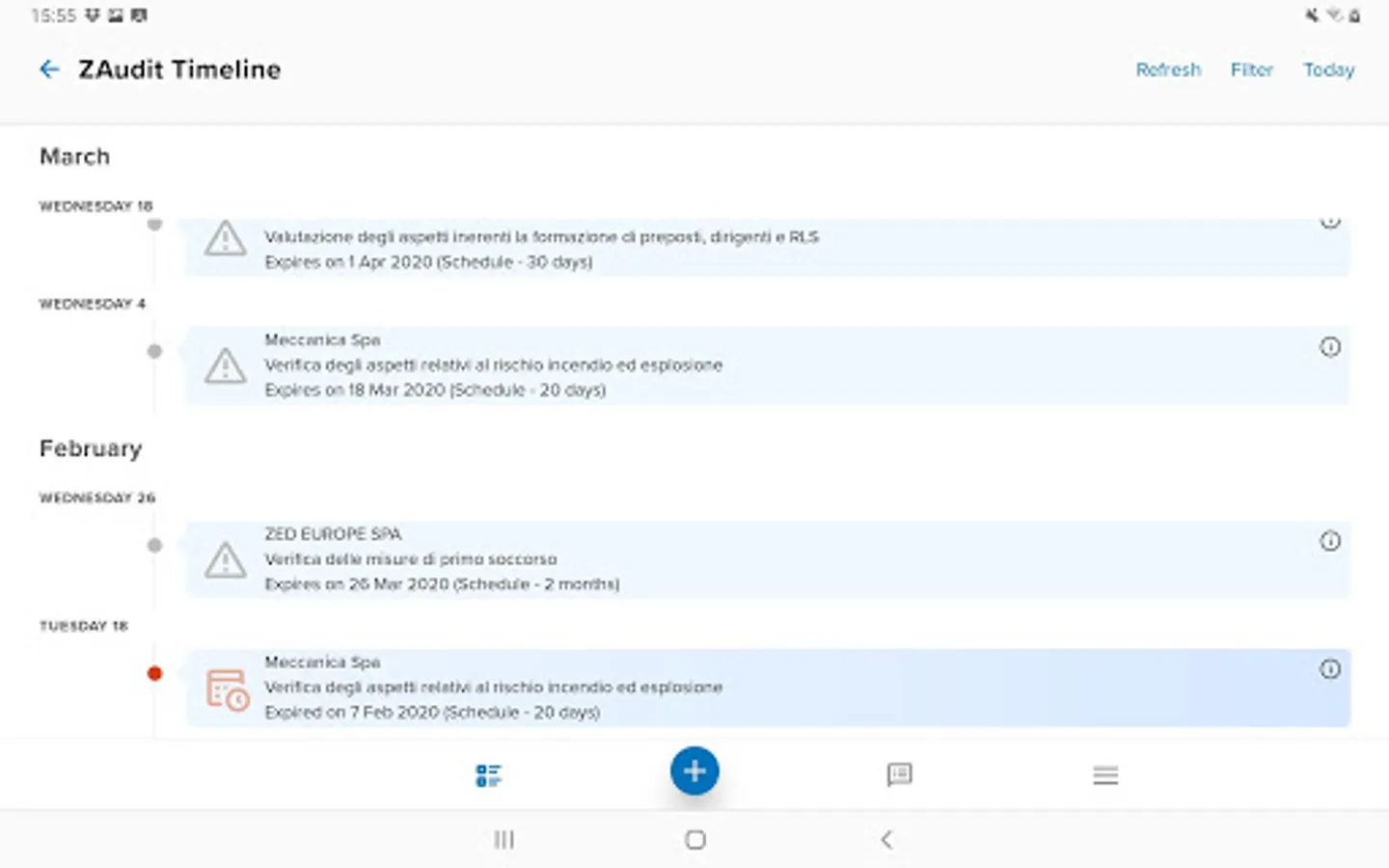This screenshot has height=868, width=1389.
Task: Tap Android recent apps button
Action: coord(504,840)
